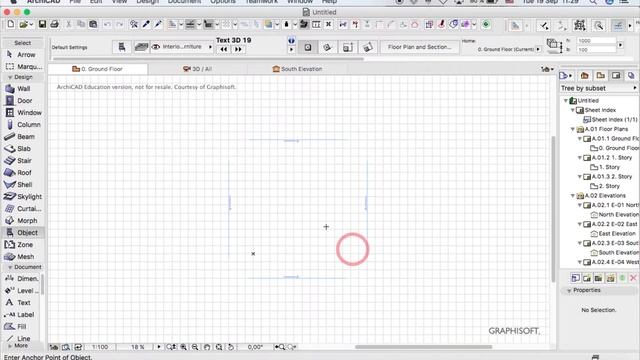Image resolution: width=640 pixels, height=360 pixels.
Task: Click the 0,00° orientation button
Action: click(x=255, y=347)
